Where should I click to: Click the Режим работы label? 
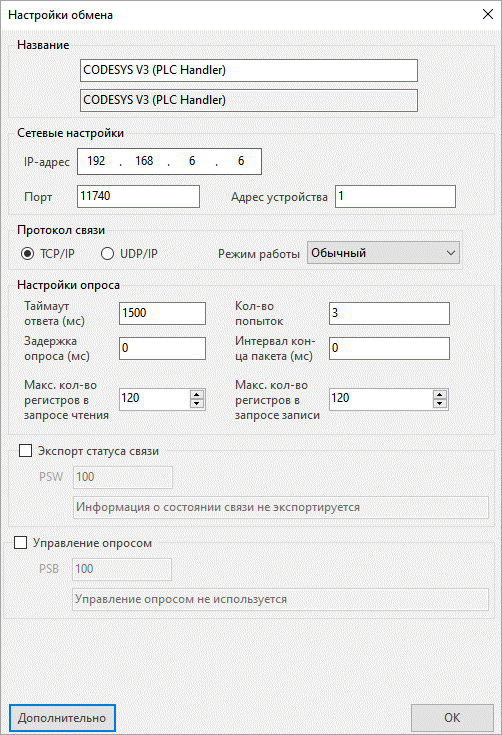pyautogui.click(x=259, y=254)
